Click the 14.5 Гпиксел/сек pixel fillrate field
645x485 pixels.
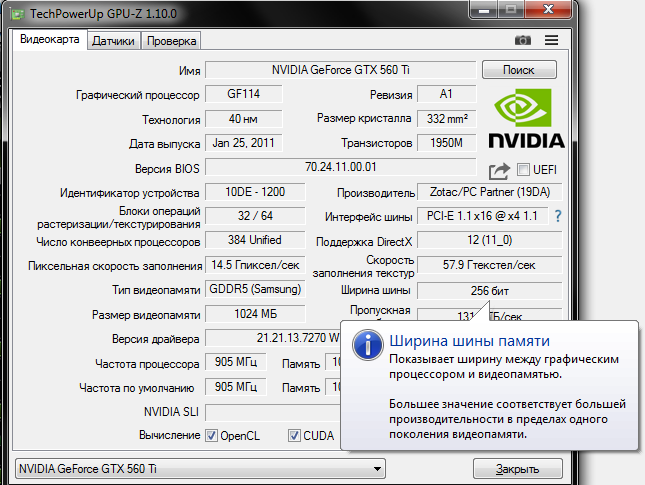click(255, 265)
